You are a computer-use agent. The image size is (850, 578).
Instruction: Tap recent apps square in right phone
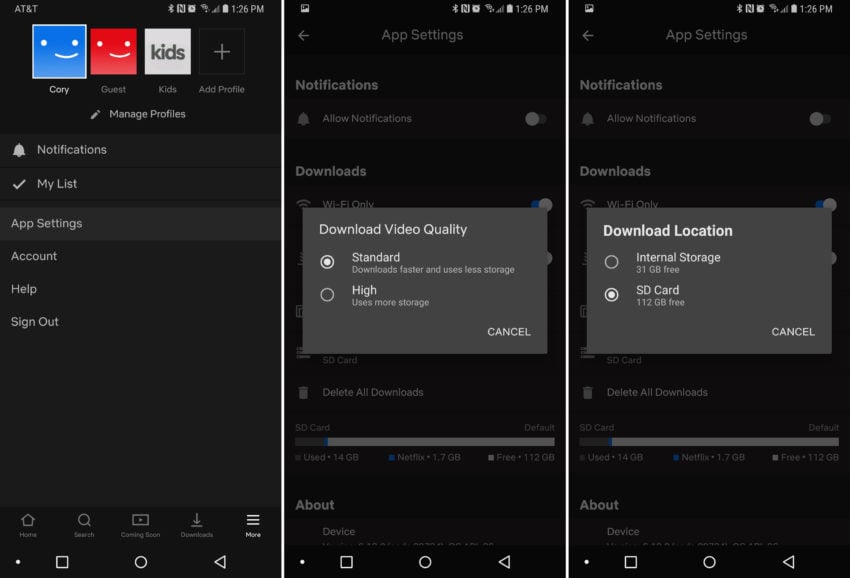(630, 562)
